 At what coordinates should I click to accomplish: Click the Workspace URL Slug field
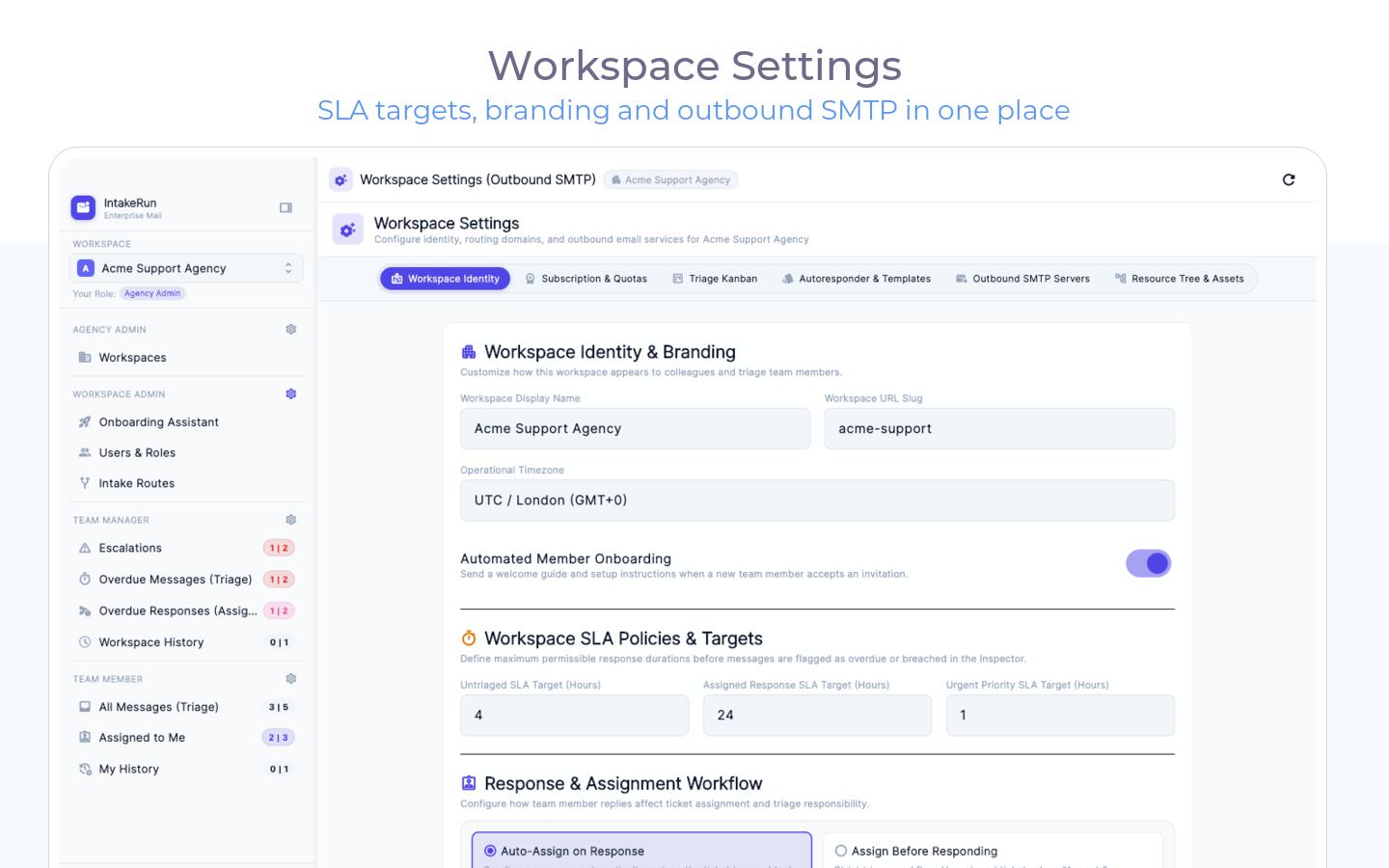tap(999, 428)
